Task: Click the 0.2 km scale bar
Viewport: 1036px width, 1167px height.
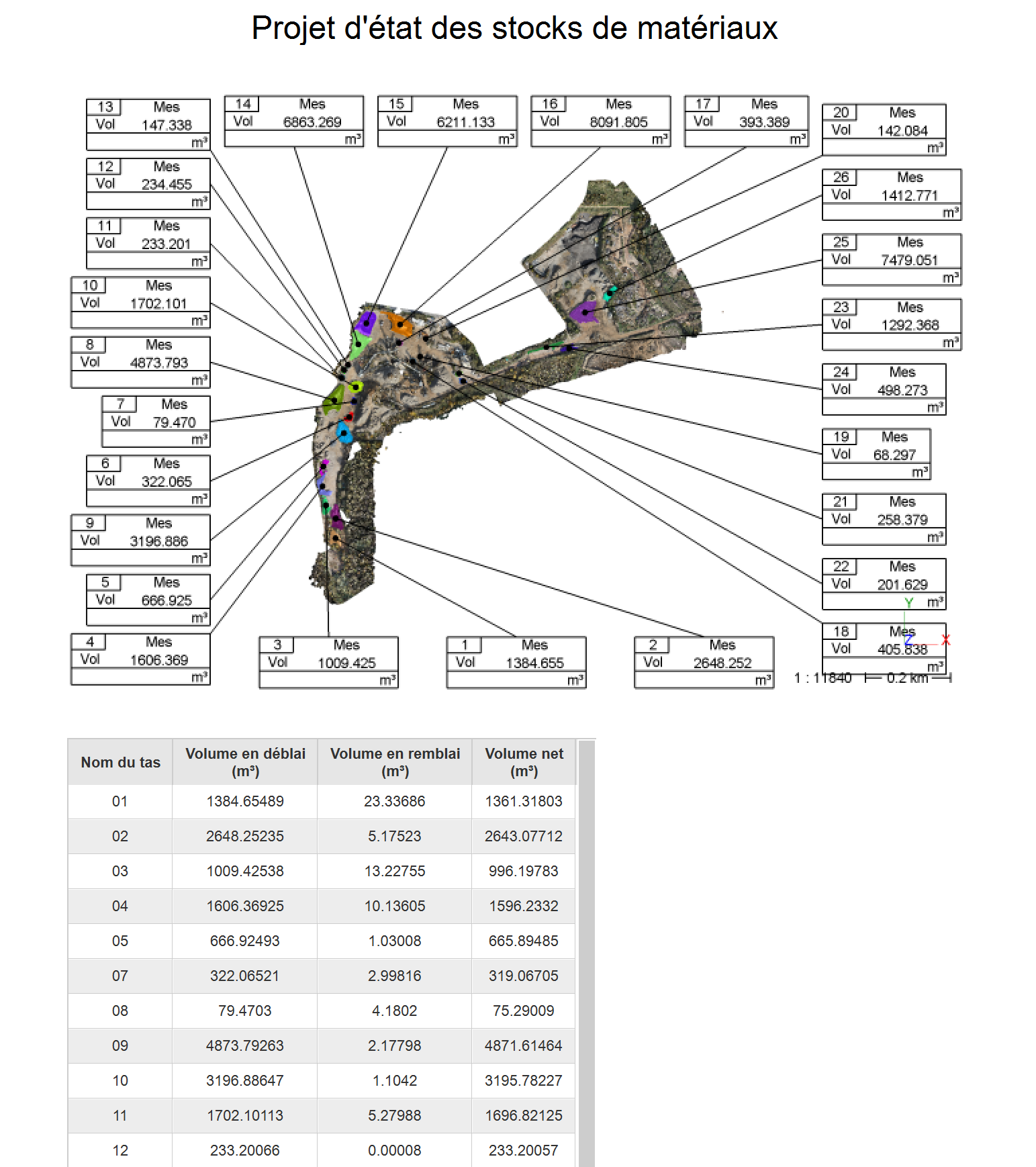Action: [908, 678]
